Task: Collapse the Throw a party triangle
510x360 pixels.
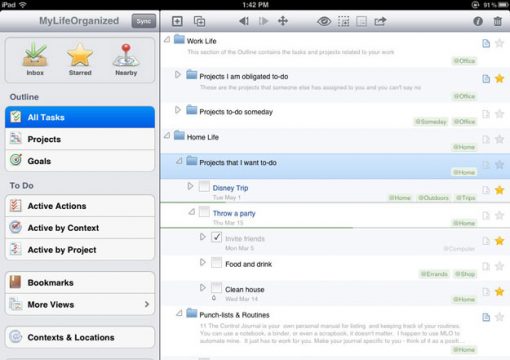Action: [192, 212]
